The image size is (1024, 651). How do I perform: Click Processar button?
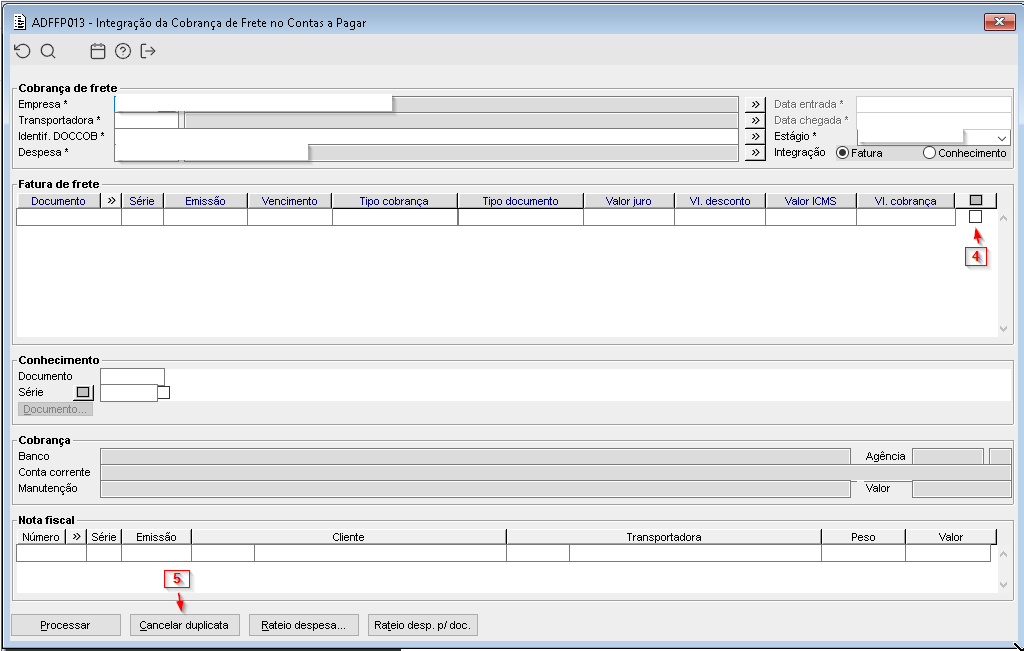65,625
